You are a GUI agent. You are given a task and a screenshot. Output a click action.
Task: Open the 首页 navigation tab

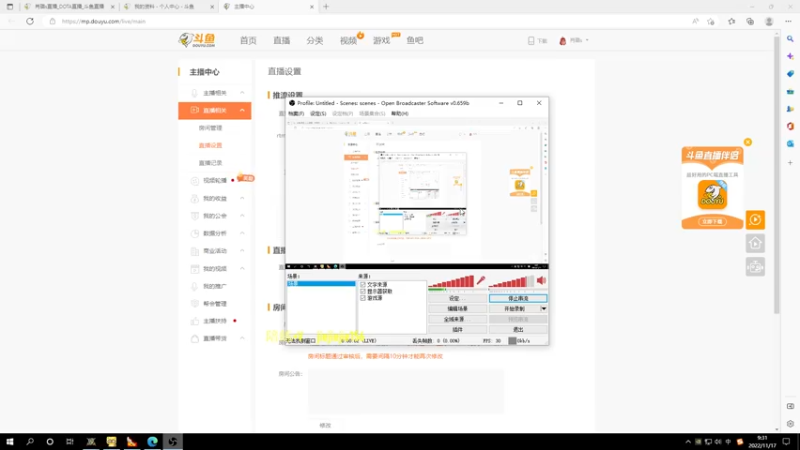(x=248, y=40)
